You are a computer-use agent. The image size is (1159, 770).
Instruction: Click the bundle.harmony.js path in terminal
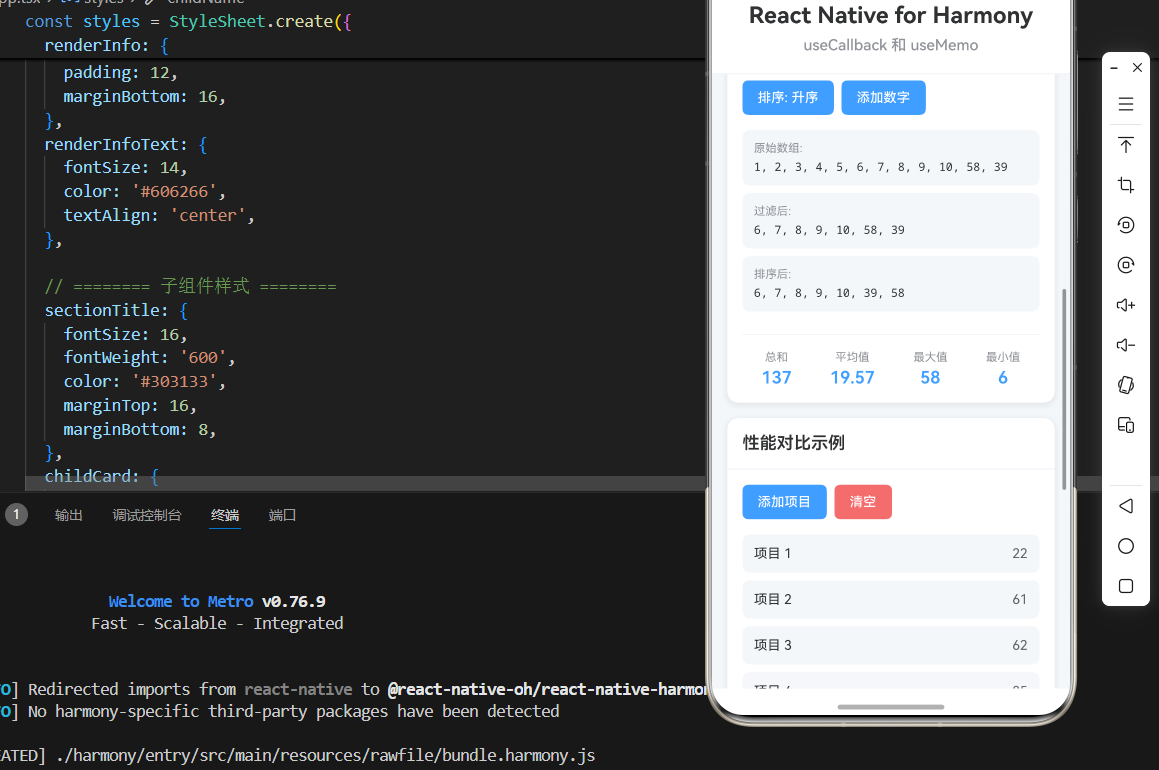coord(325,755)
